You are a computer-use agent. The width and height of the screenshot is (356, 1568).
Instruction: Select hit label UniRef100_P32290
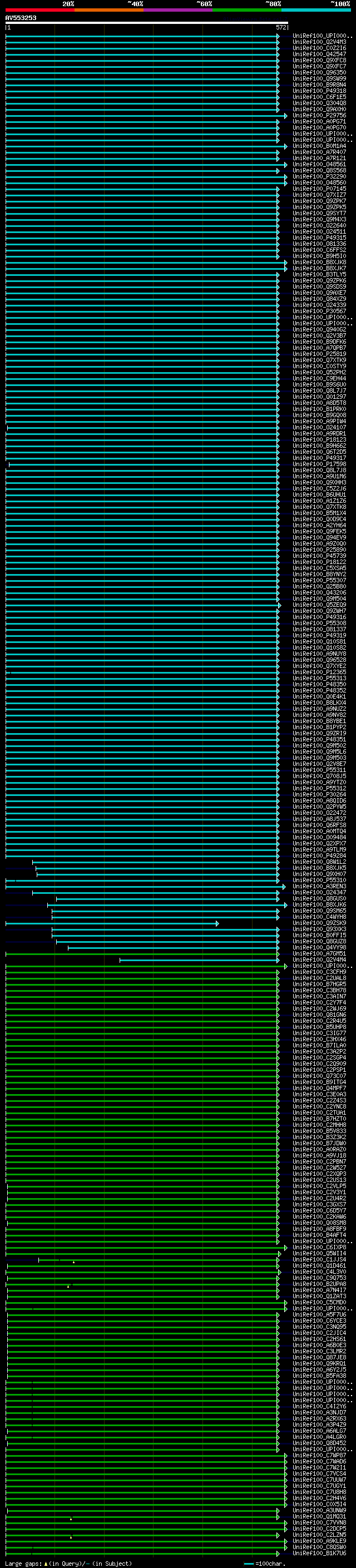pos(319,176)
